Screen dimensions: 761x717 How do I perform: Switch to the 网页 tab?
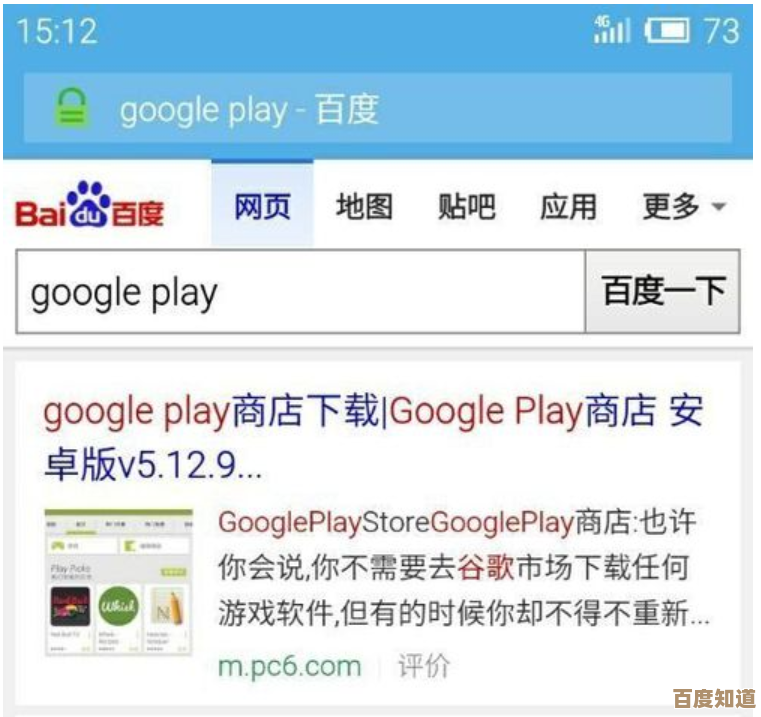pyautogui.click(x=262, y=206)
